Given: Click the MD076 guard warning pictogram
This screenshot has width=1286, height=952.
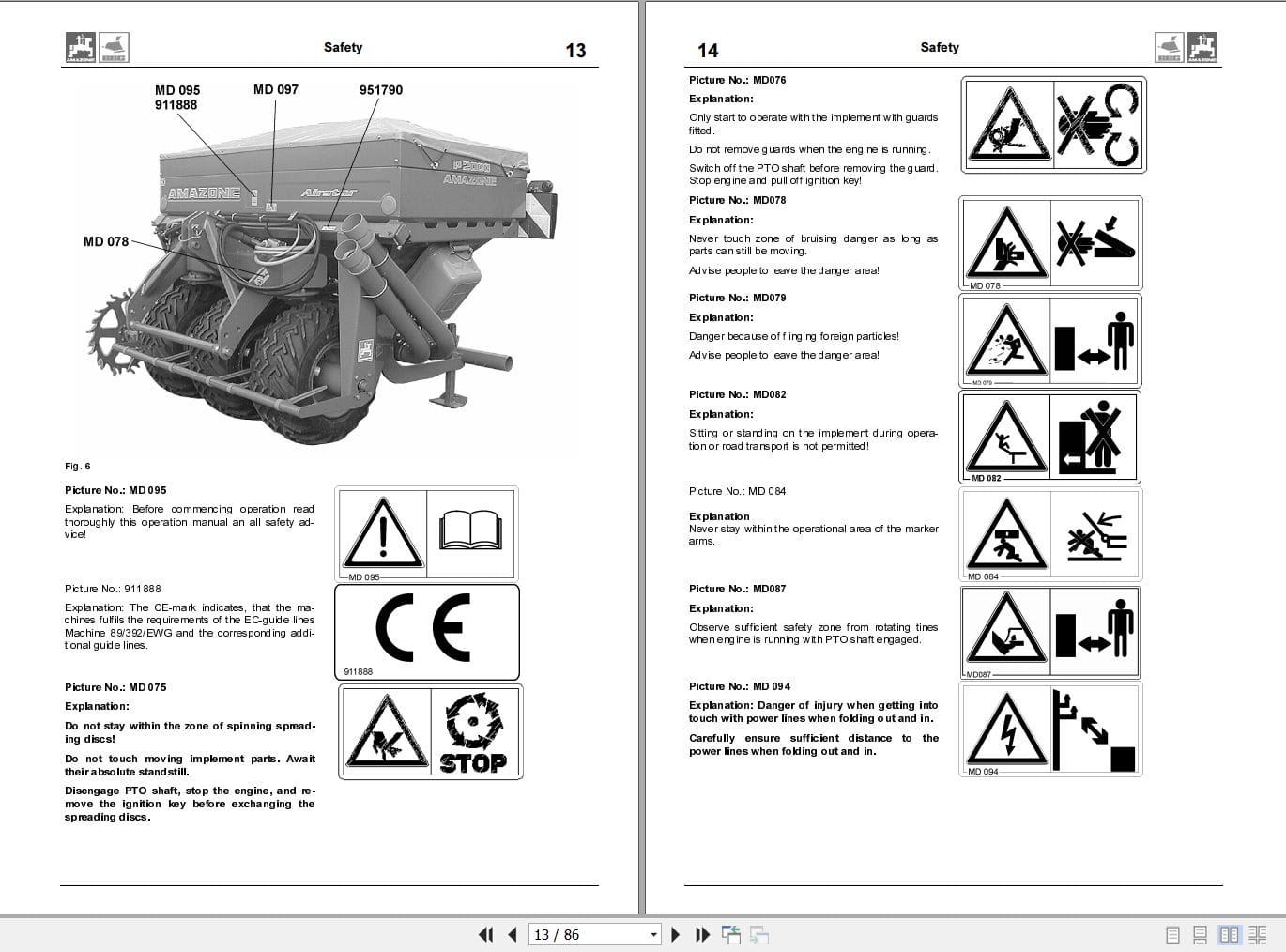Looking at the screenshot, I should click(x=1053, y=125).
